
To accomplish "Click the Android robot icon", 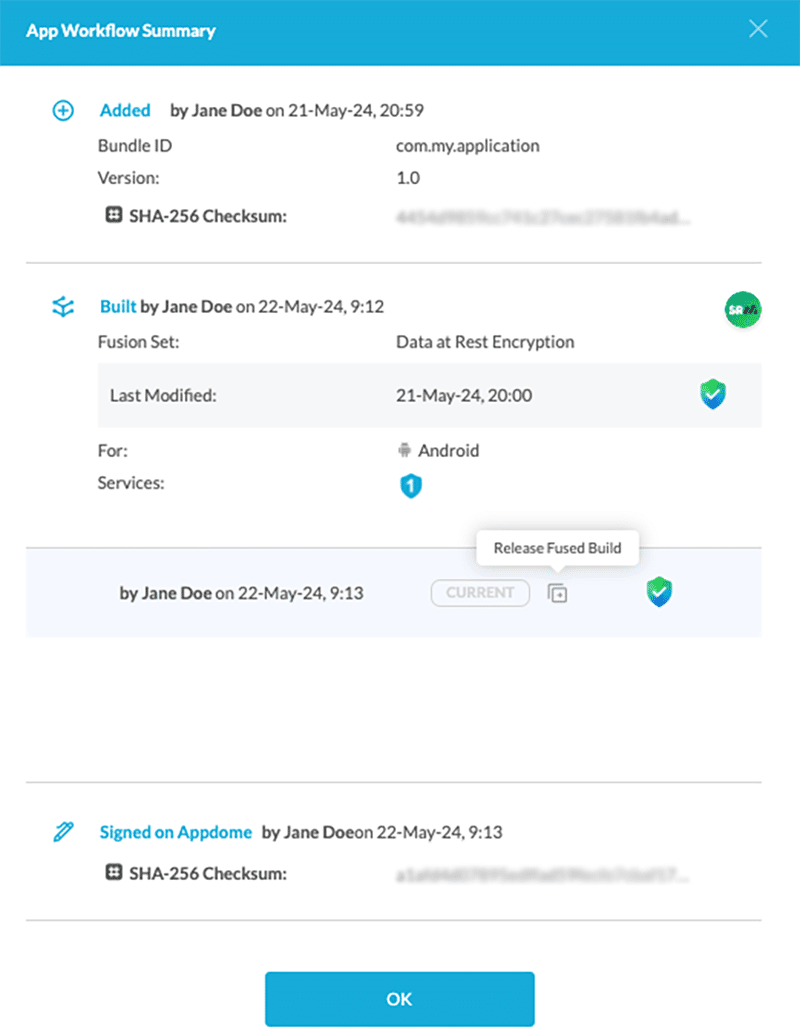I will (x=404, y=451).
